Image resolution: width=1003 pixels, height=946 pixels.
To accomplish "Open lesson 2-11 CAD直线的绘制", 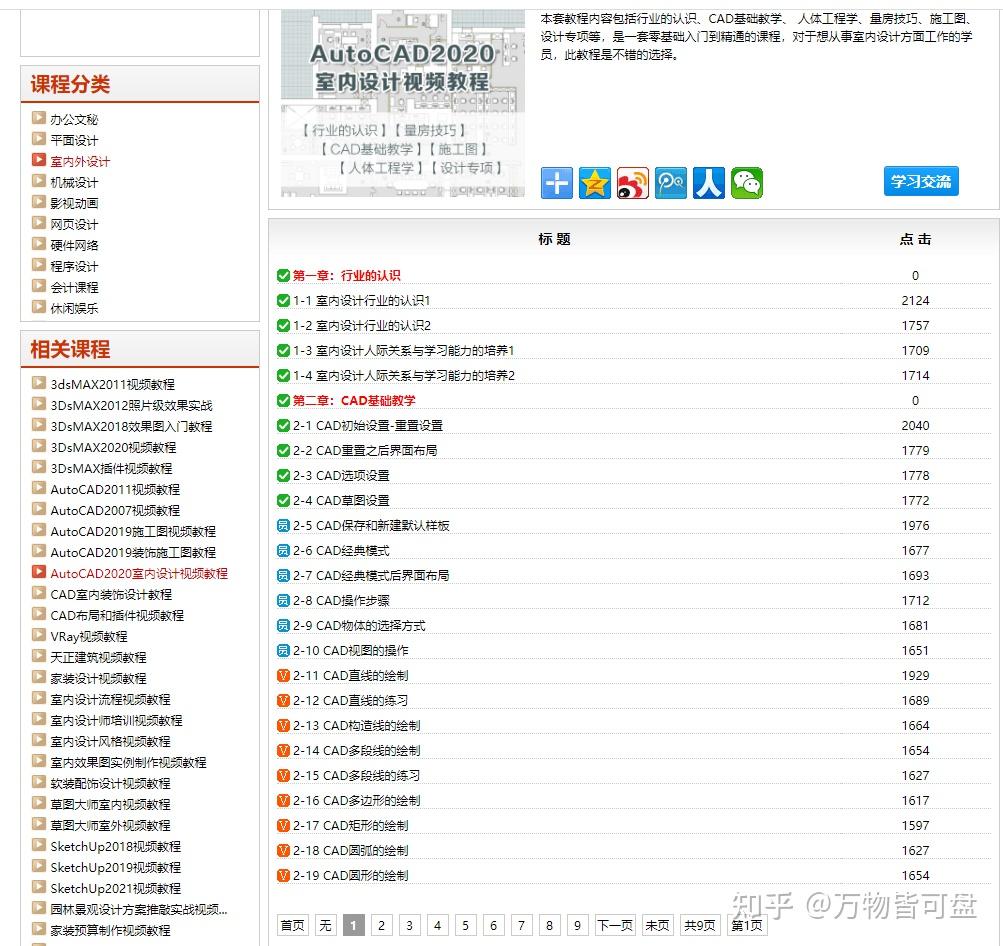I will click(351, 675).
